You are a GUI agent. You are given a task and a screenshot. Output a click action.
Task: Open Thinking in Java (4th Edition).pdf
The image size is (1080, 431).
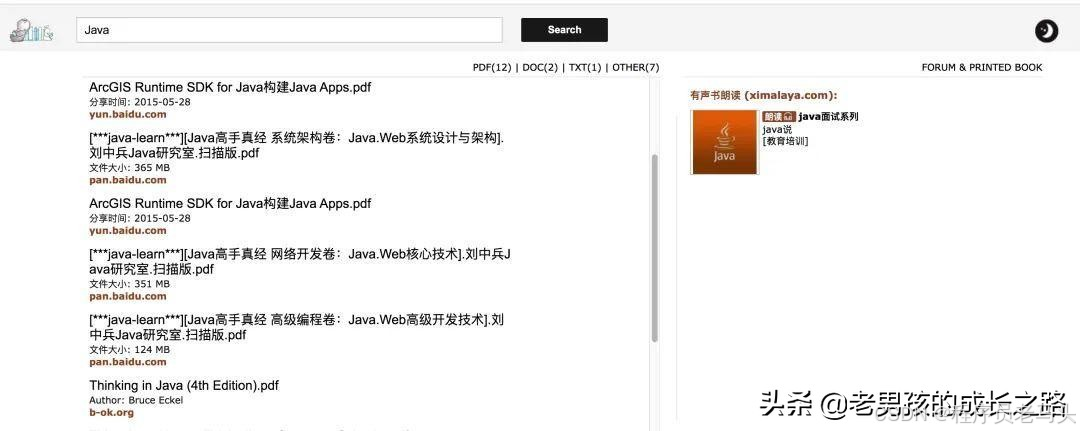(x=184, y=386)
